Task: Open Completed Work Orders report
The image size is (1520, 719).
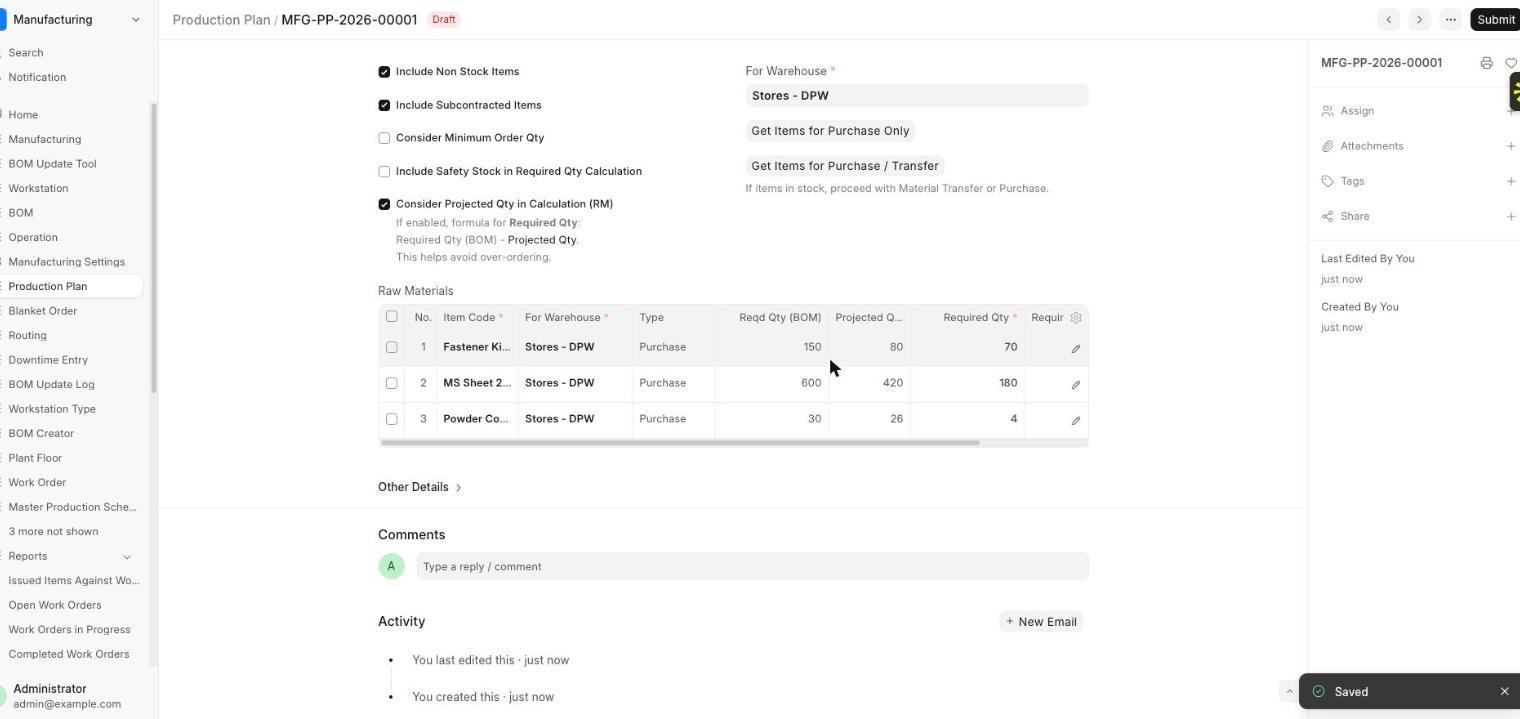Action: click(68, 654)
